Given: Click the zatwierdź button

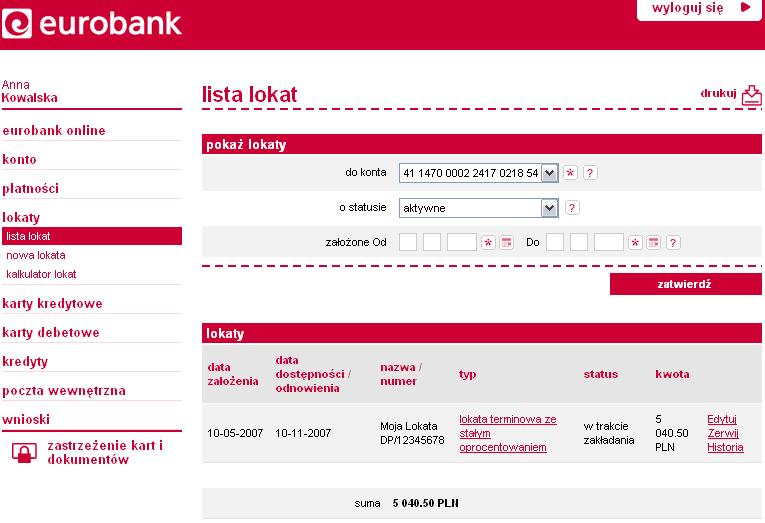Looking at the screenshot, I should click(685, 284).
